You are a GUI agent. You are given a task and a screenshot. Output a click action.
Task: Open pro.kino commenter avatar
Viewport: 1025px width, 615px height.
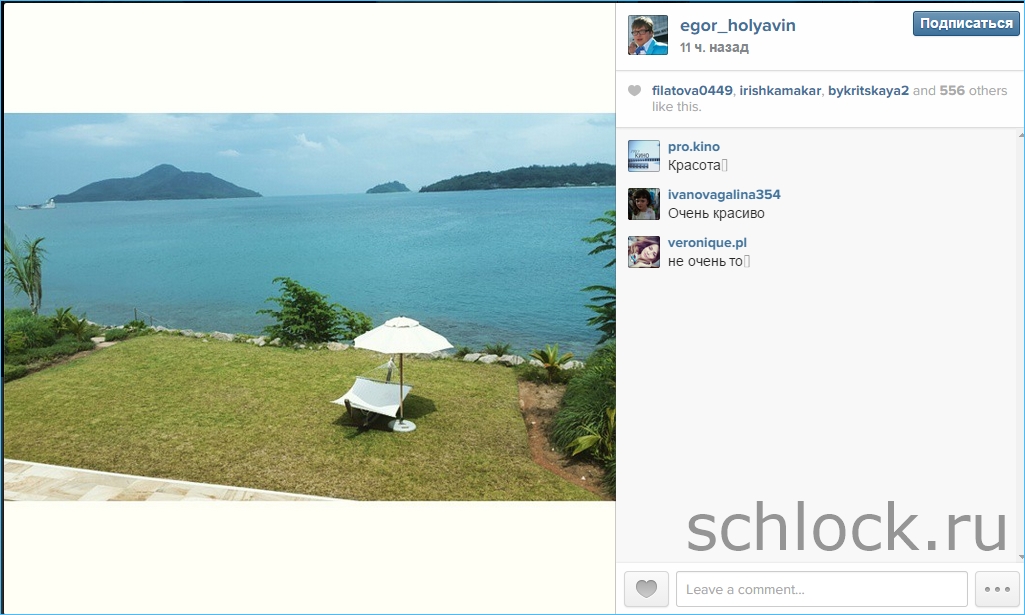coord(644,156)
